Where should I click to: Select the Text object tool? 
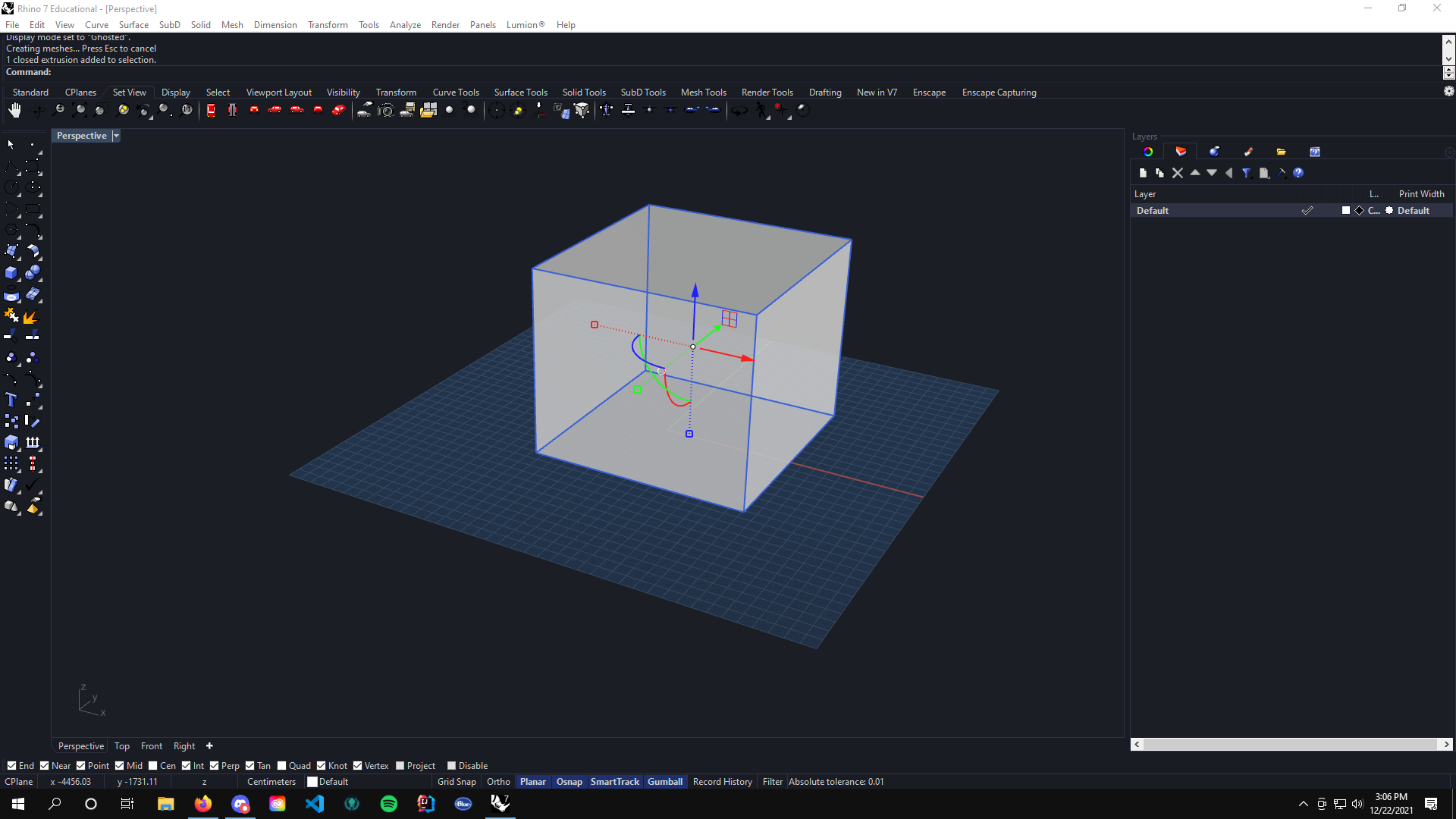click(11, 400)
